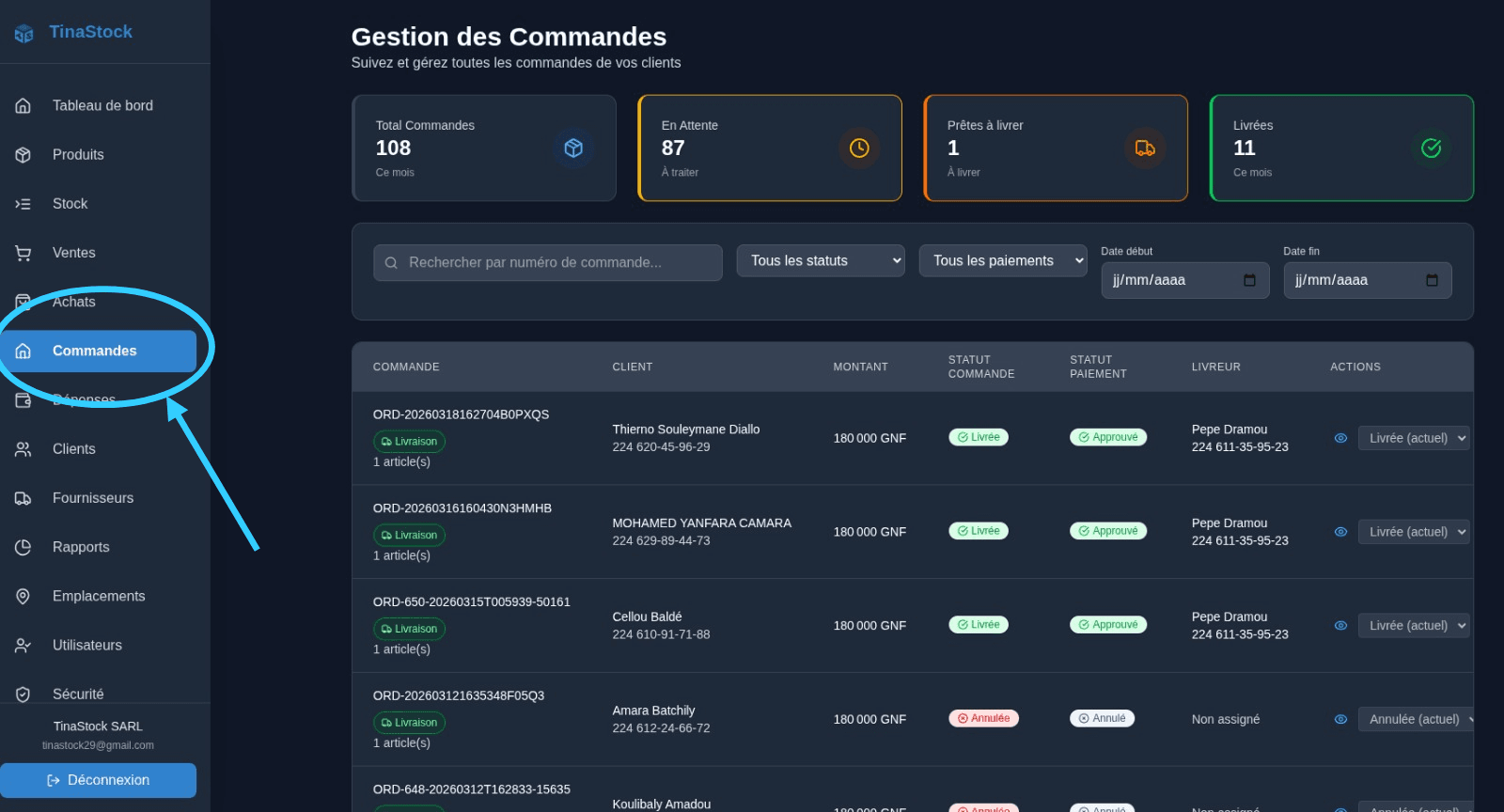The height and width of the screenshot is (812, 1504).
Task: Click the En Attente clock icon
Action: tap(859, 148)
